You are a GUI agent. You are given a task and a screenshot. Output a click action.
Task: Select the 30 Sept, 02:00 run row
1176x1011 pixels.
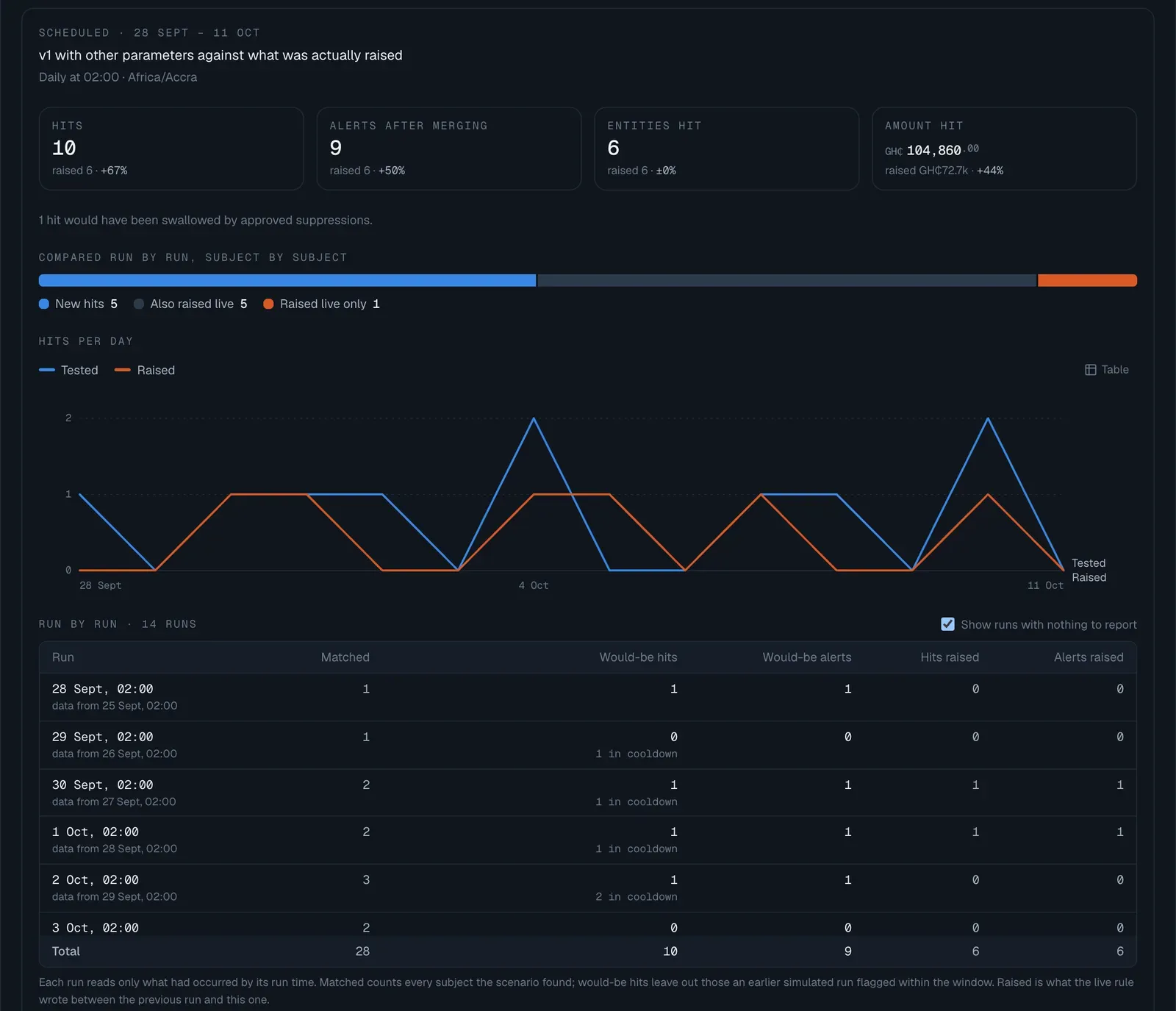pos(588,793)
